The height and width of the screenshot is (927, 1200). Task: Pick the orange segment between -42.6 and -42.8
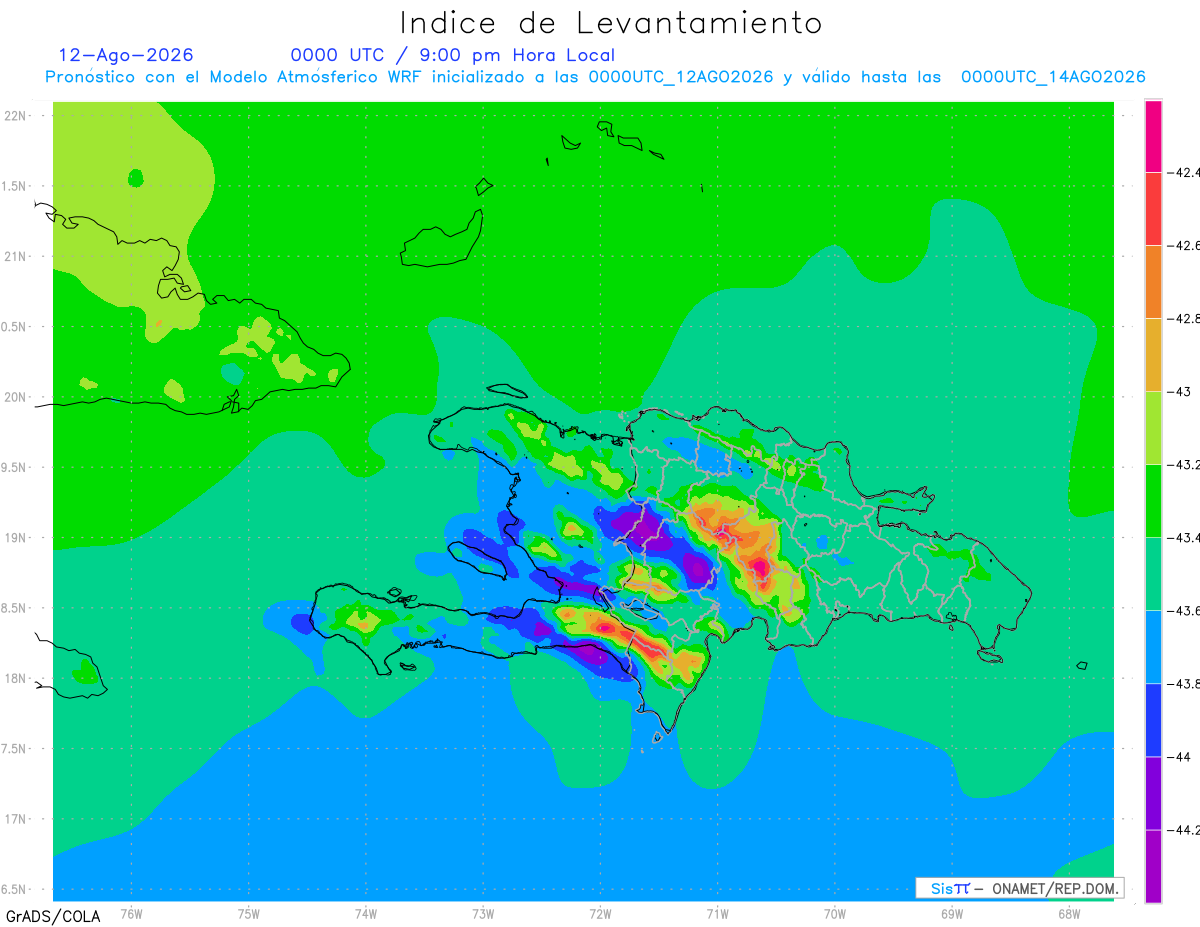(x=1153, y=282)
